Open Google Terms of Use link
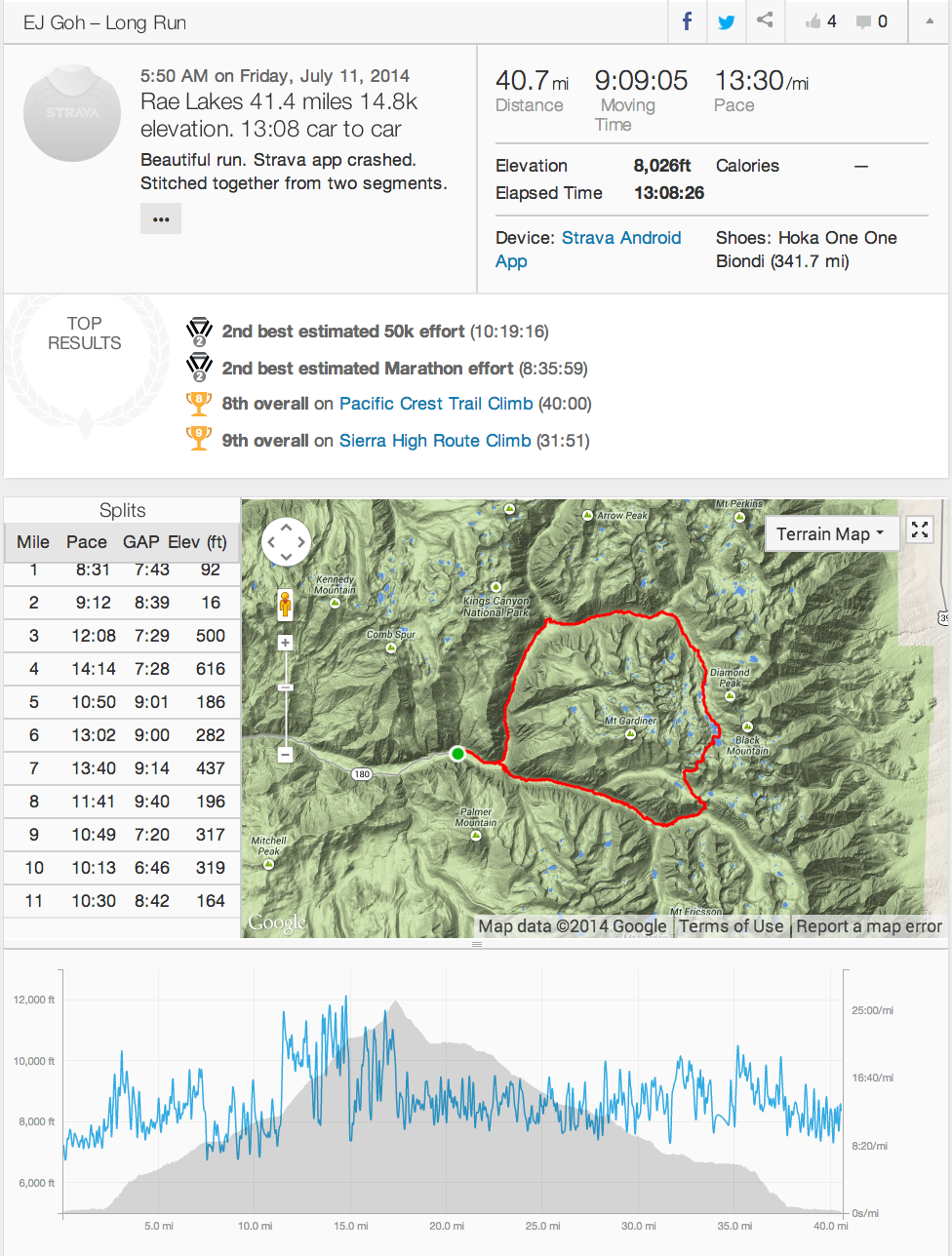Viewport: 952px width, 1256px height. click(x=731, y=926)
